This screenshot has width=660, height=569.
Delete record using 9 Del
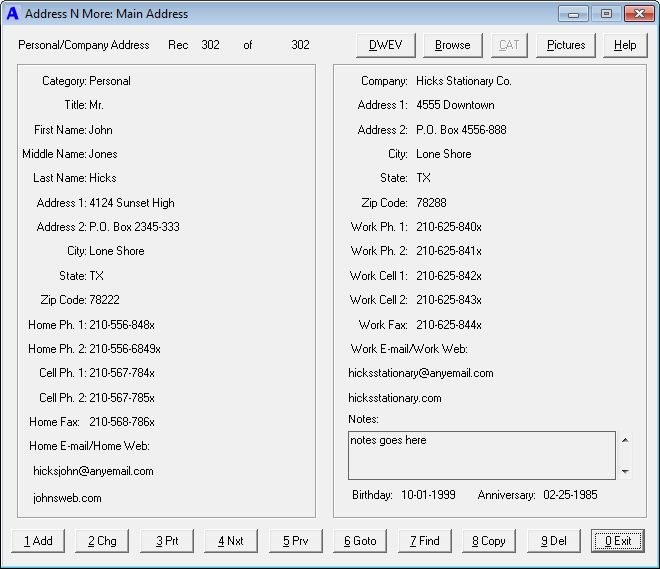pyautogui.click(x=553, y=541)
